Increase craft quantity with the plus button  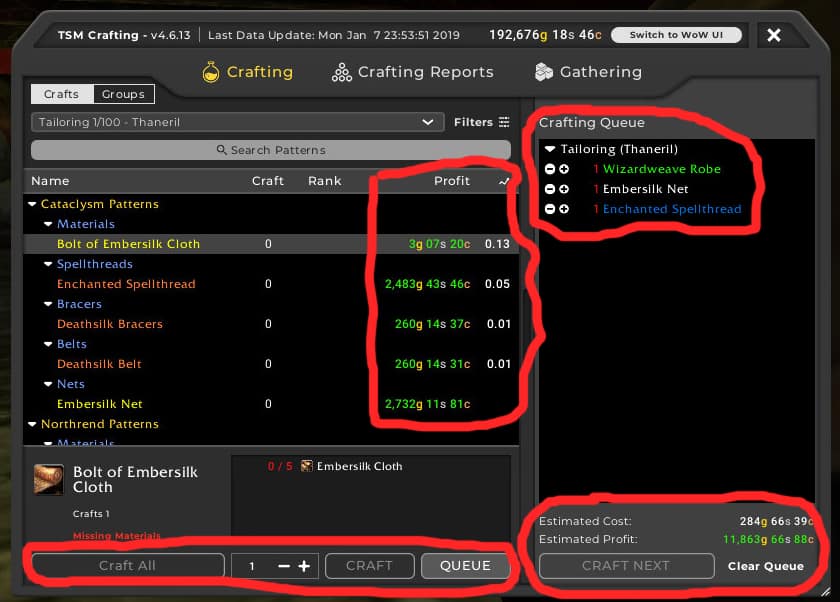coord(304,566)
